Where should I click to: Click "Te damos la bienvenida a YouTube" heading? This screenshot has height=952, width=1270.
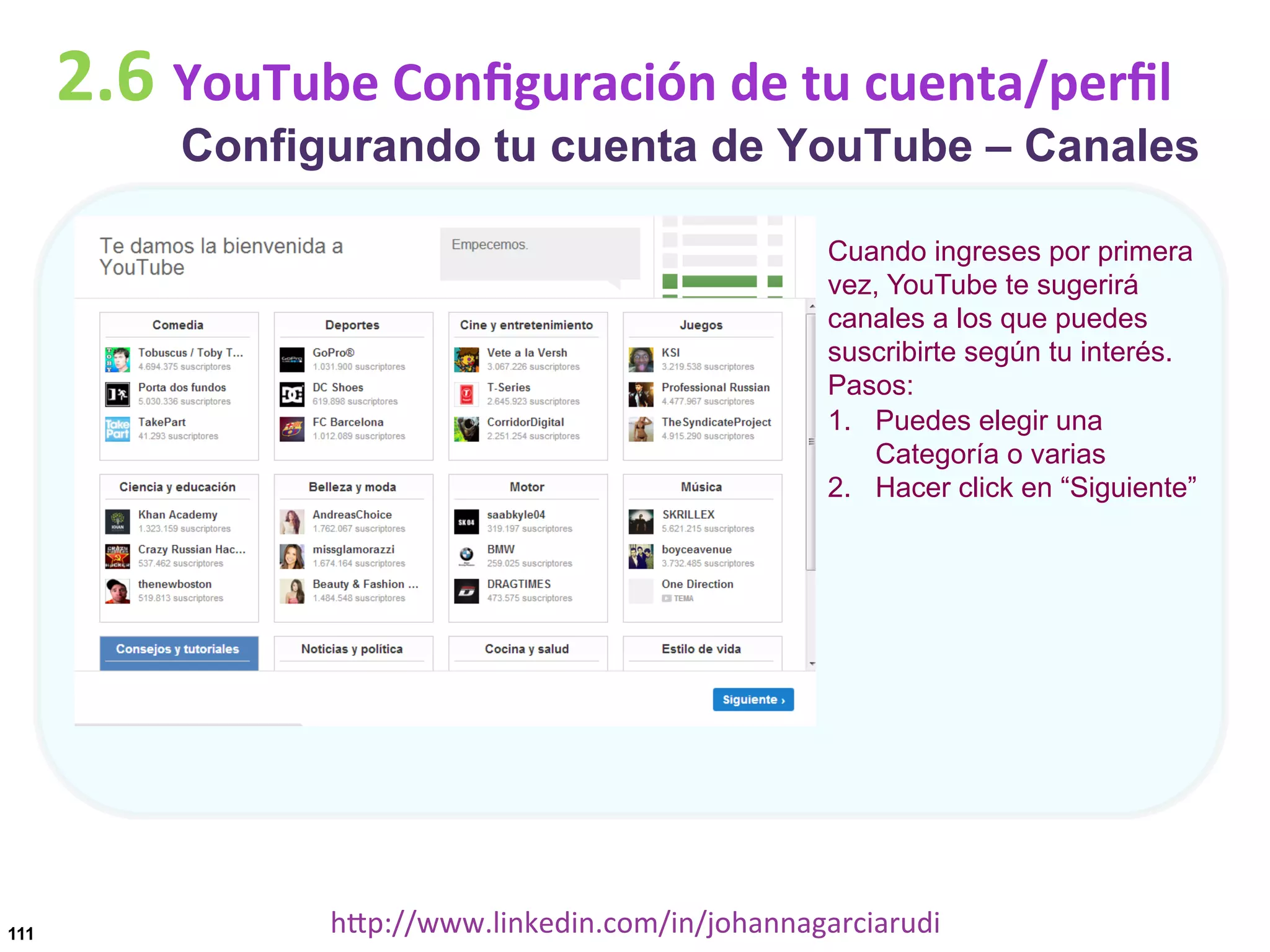coord(221,257)
